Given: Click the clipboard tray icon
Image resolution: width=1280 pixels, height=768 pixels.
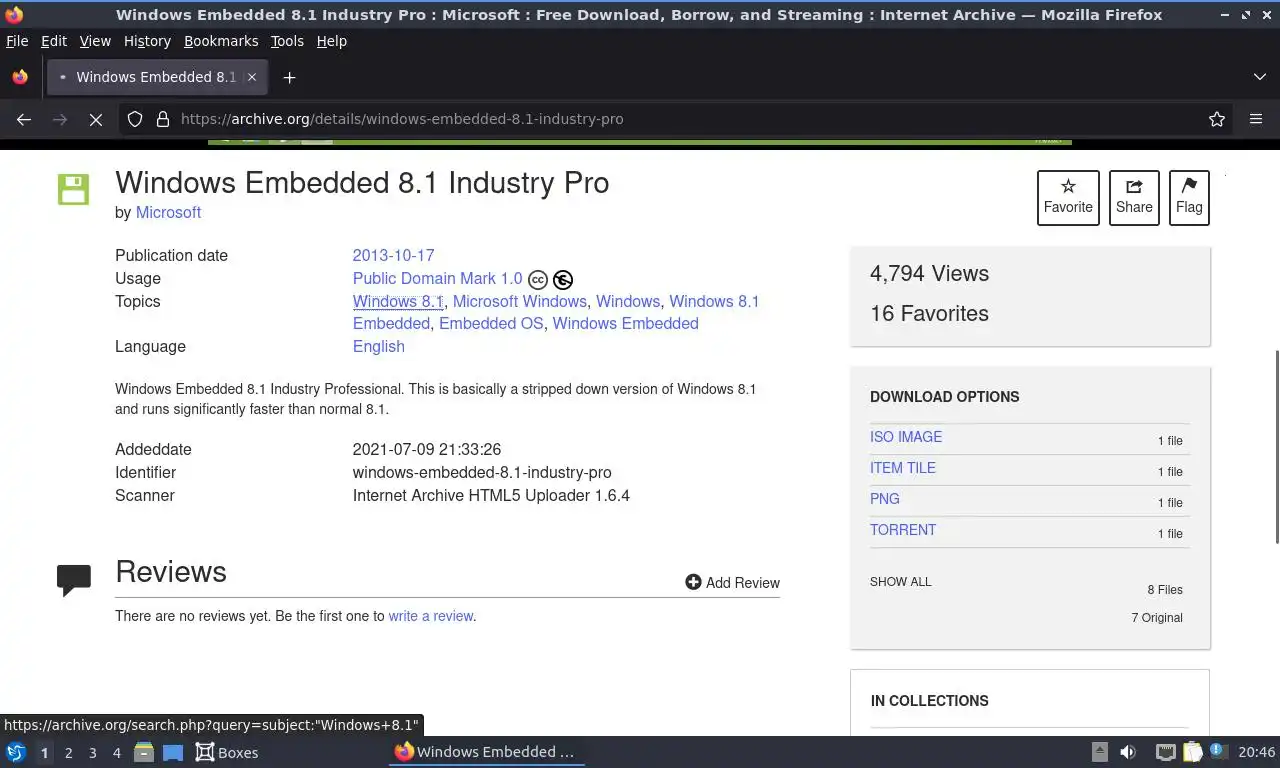Looking at the screenshot, I should click(1192, 752).
